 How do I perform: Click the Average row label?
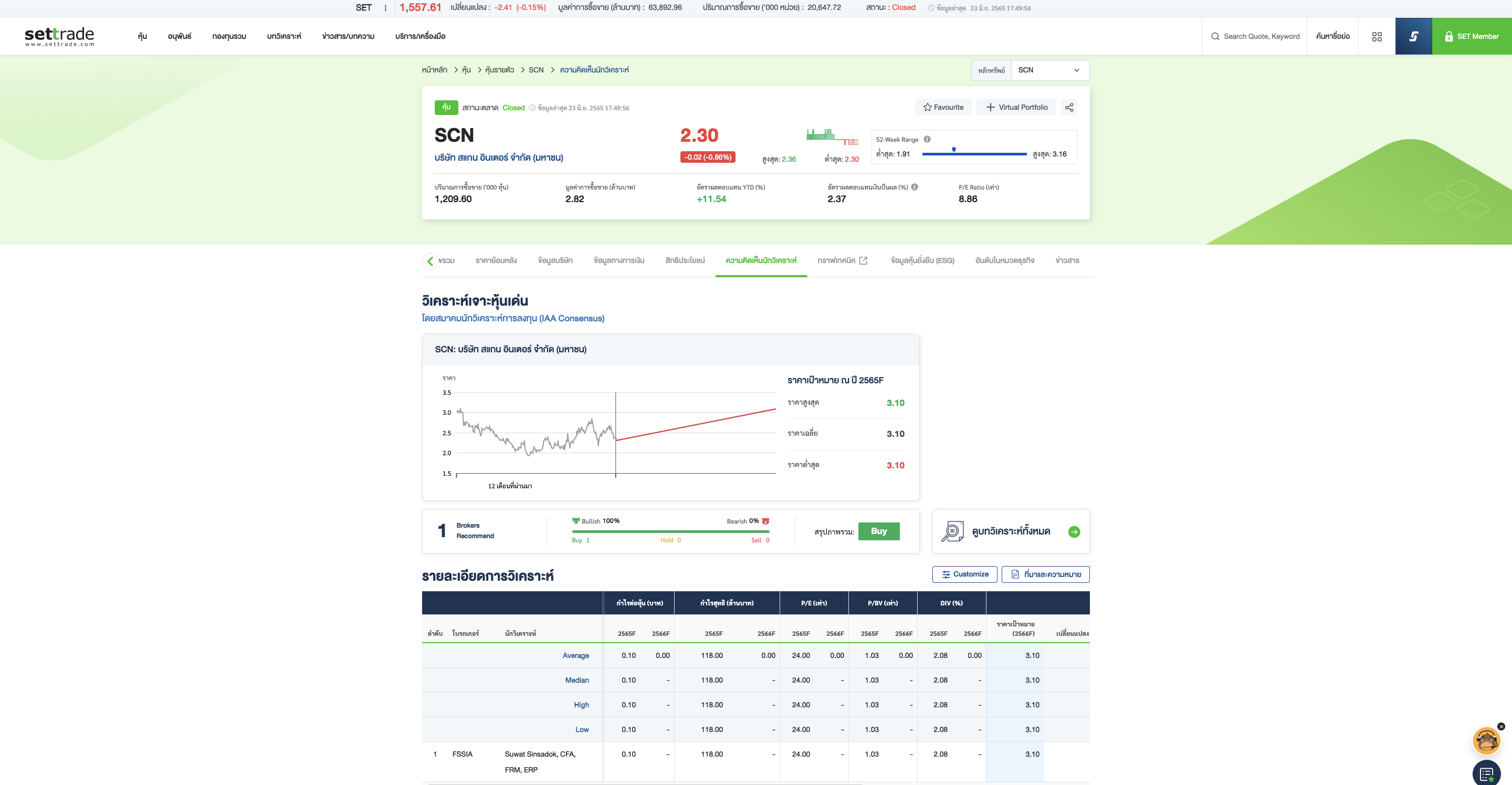pyautogui.click(x=575, y=656)
